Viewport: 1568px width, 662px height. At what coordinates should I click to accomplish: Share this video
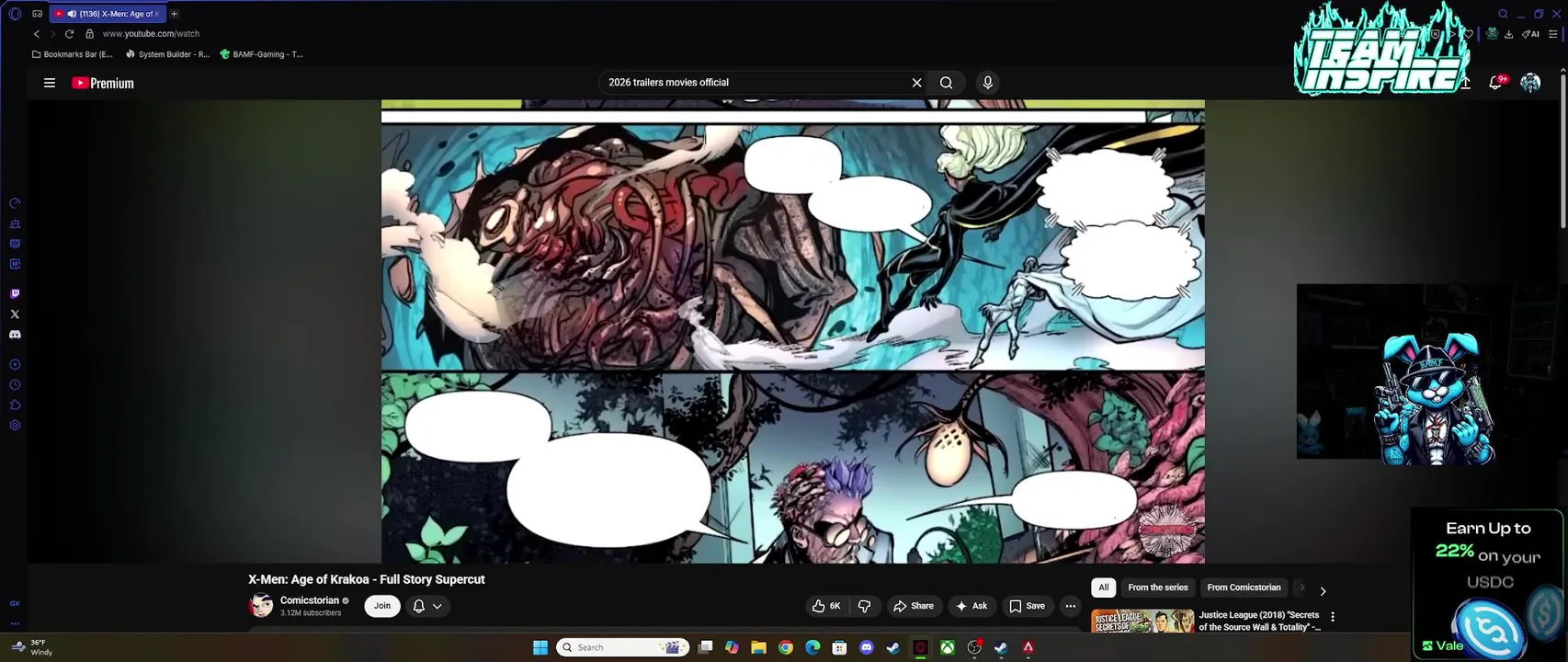[x=913, y=606]
